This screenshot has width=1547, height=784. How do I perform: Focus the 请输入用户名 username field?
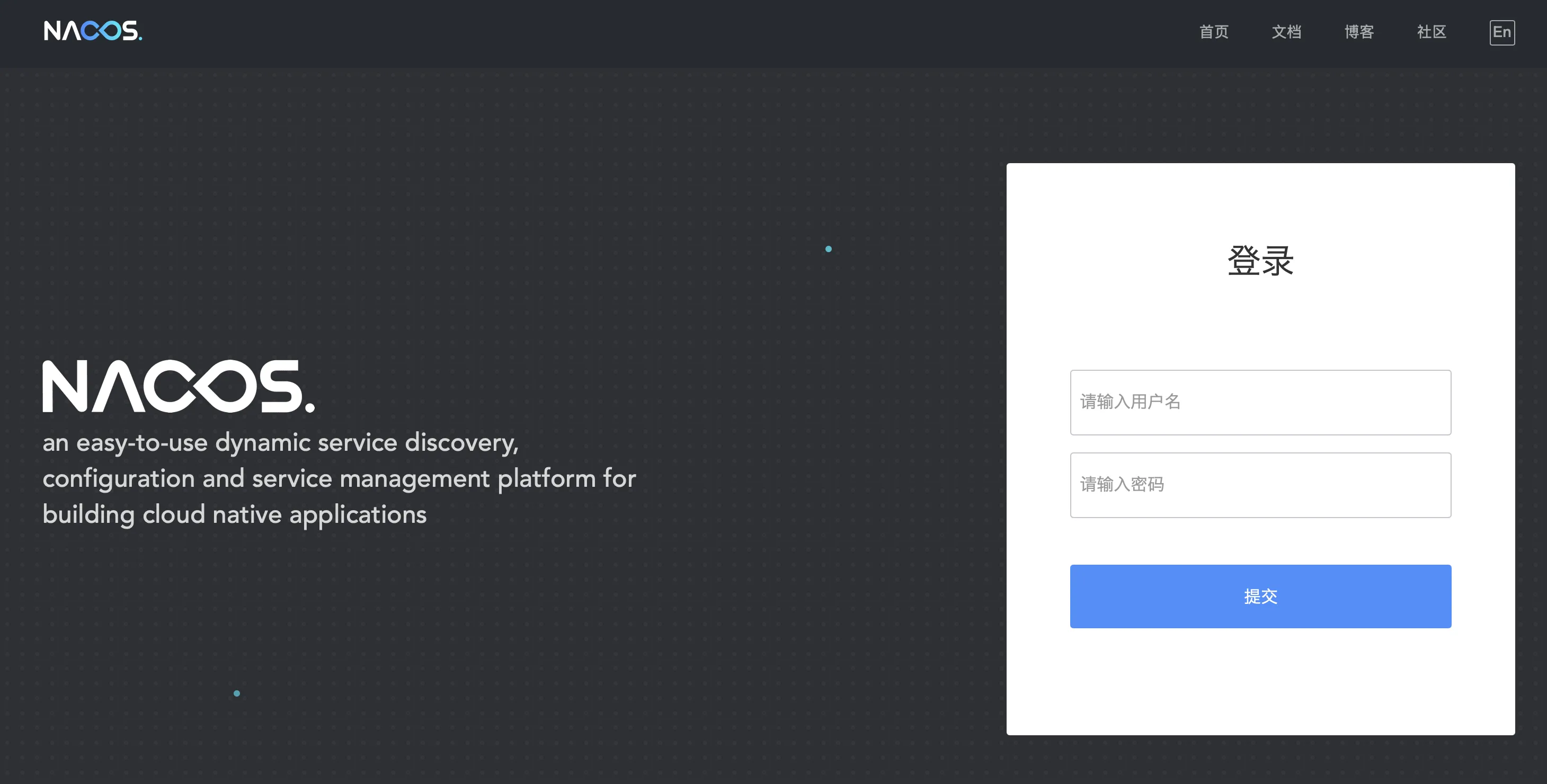pyautogui.click(x=1260, y=402)
